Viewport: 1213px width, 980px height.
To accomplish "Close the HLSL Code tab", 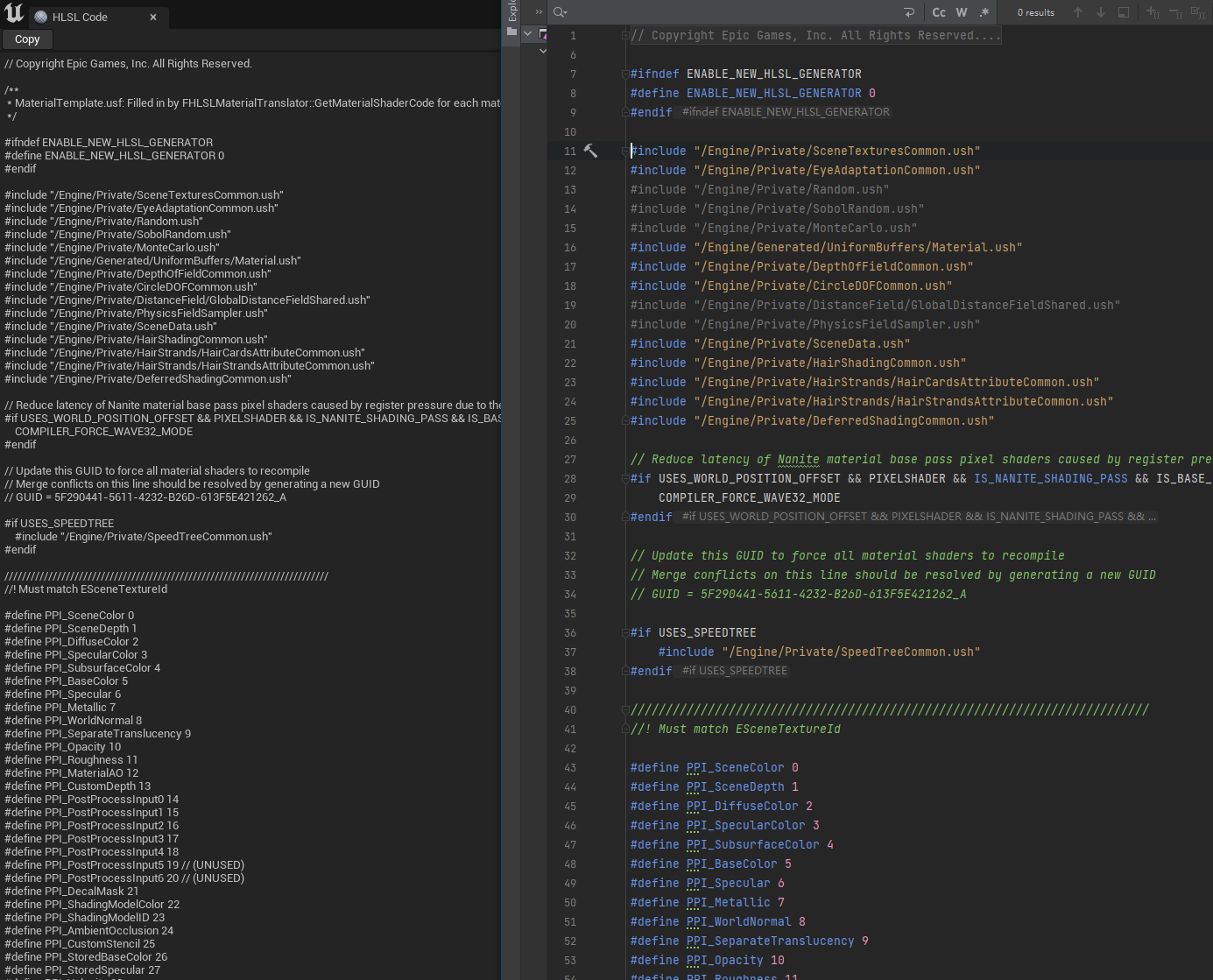I will (153, 17).
